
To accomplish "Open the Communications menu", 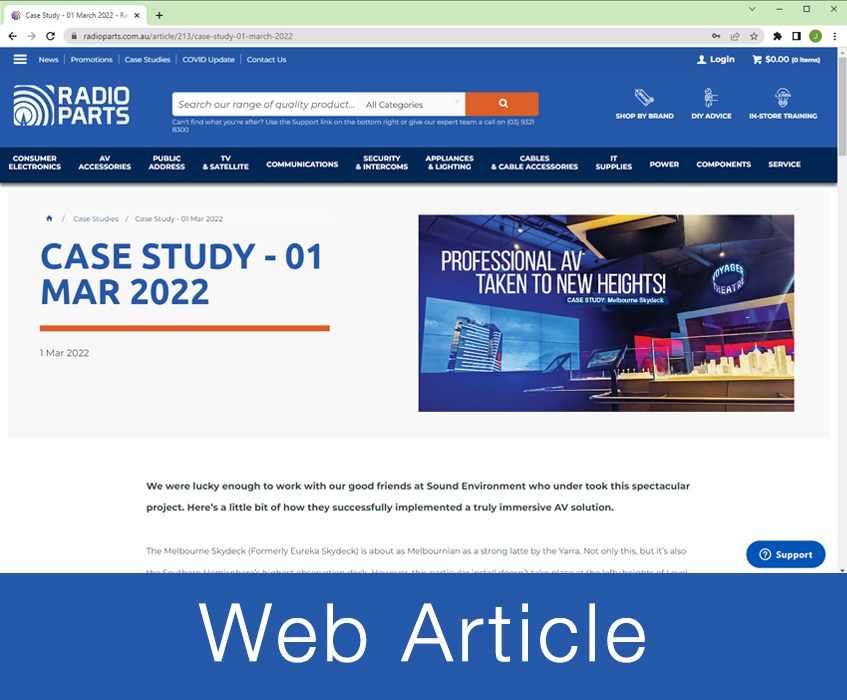I will (x=302, y=164).
